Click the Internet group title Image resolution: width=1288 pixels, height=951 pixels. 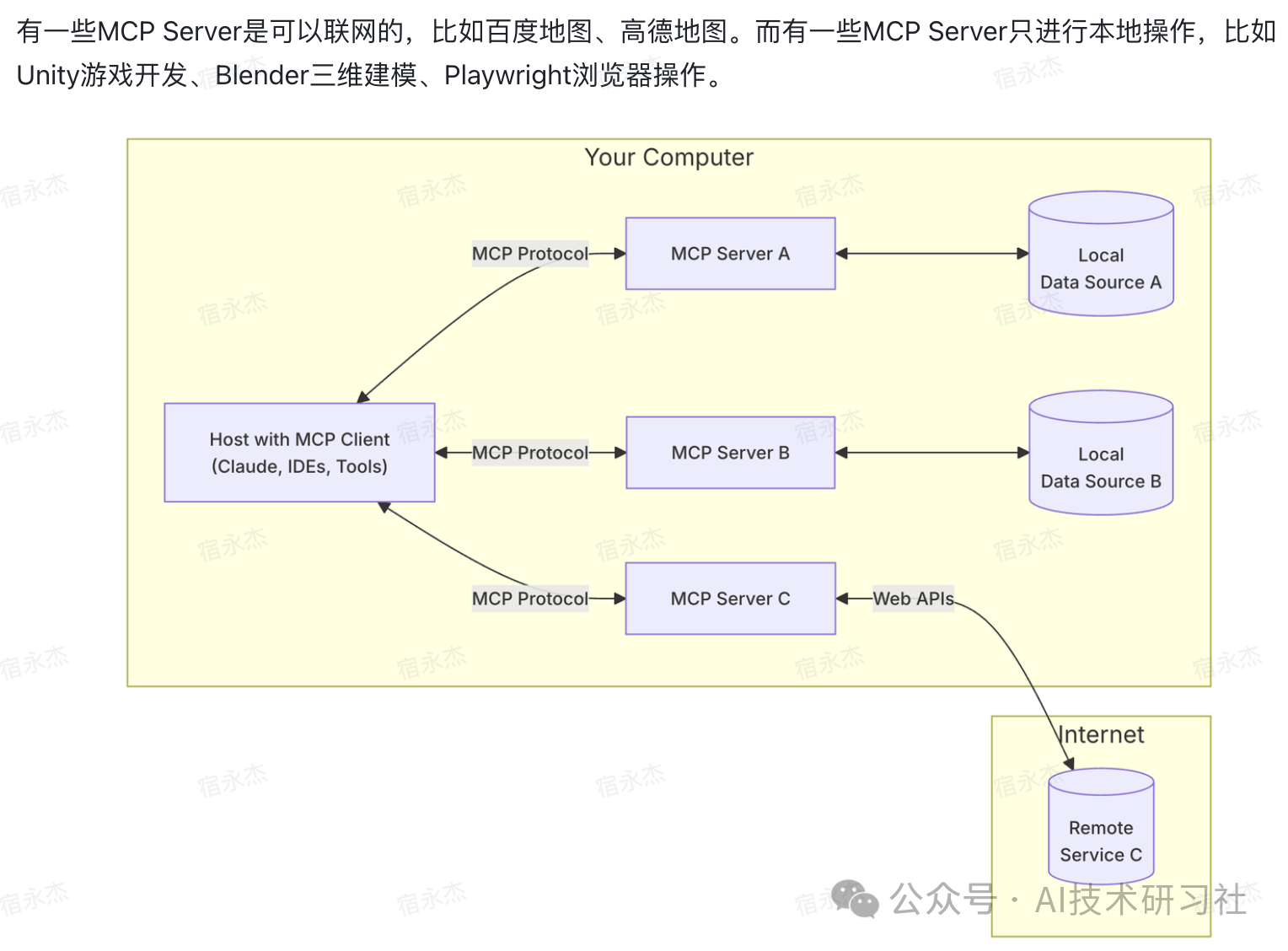tap(1101, 735)
